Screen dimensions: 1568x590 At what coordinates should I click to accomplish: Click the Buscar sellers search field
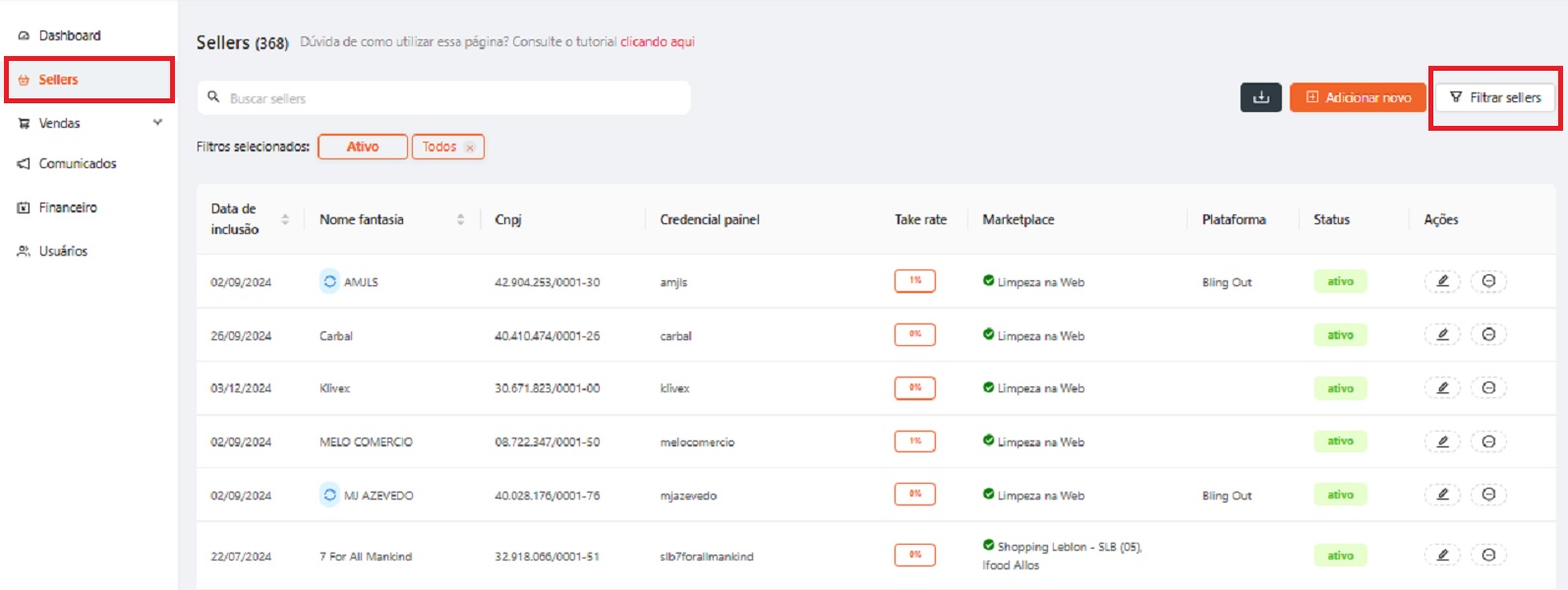click(x=452, y=98)
